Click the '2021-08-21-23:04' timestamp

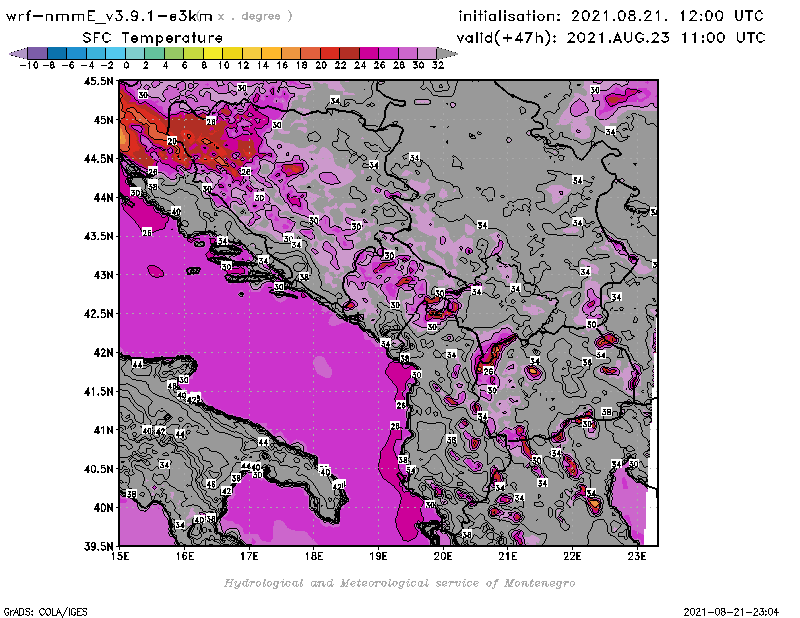click(731, 612)
